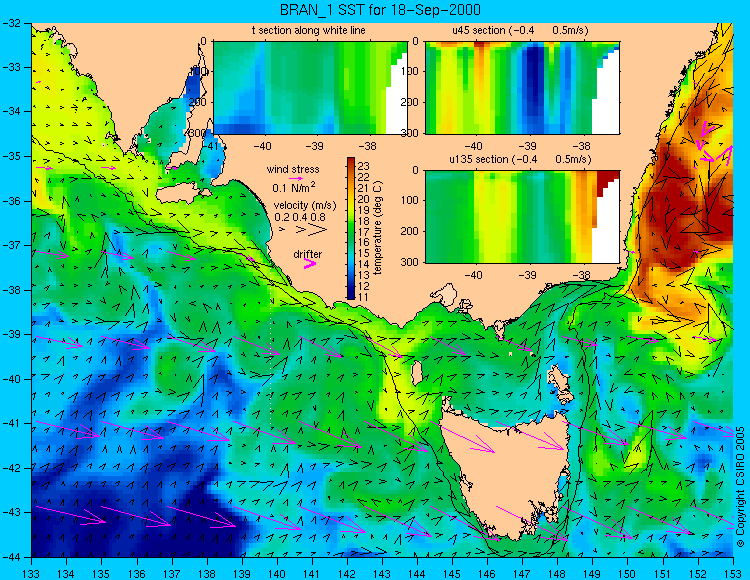Viewport: 750px width, 580px height.
Task: Click the title 'BRAN_1 SST for 18-Sep-2000'
Action: click(381, 10)
